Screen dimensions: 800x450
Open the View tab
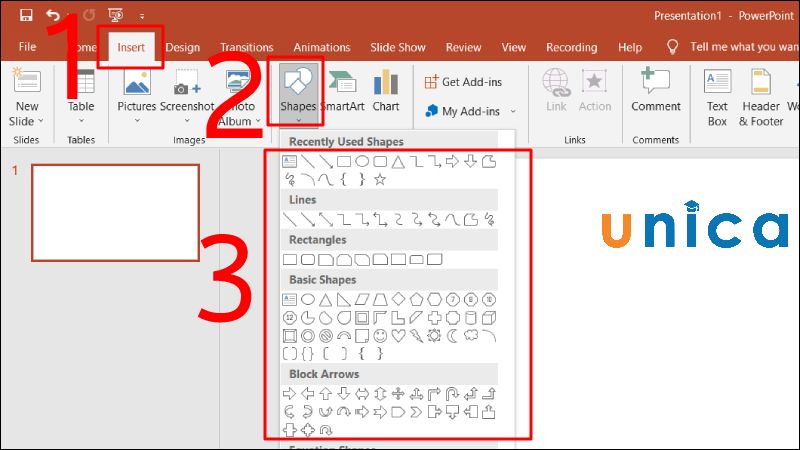tap(513, 47)
